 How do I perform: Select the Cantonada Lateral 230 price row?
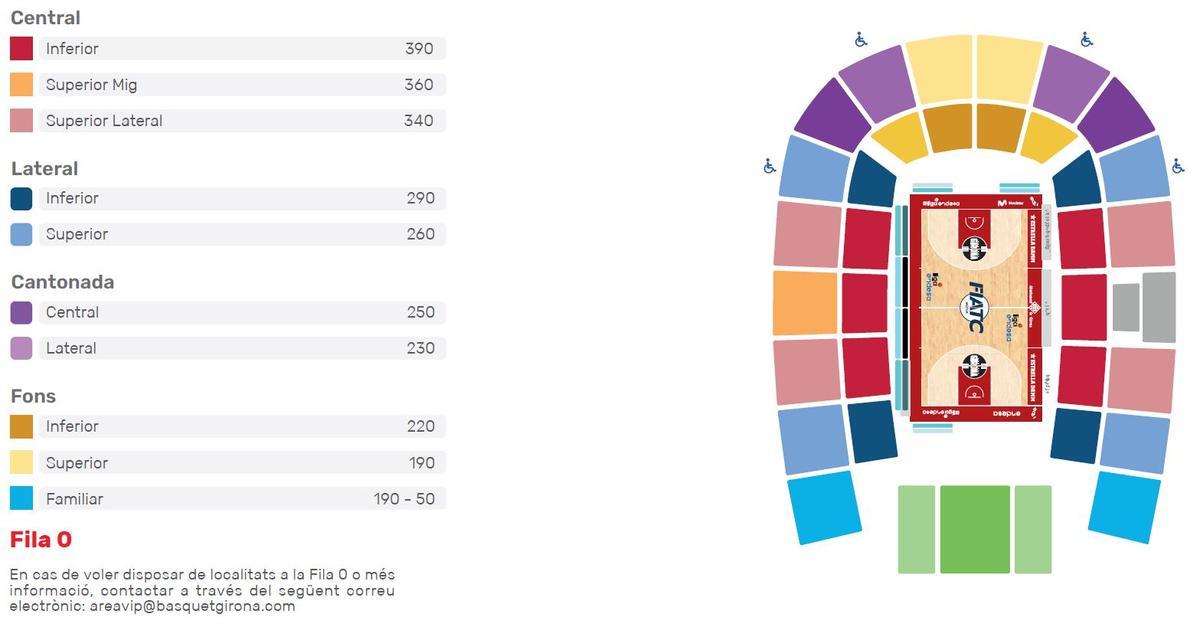pos(240,349)
